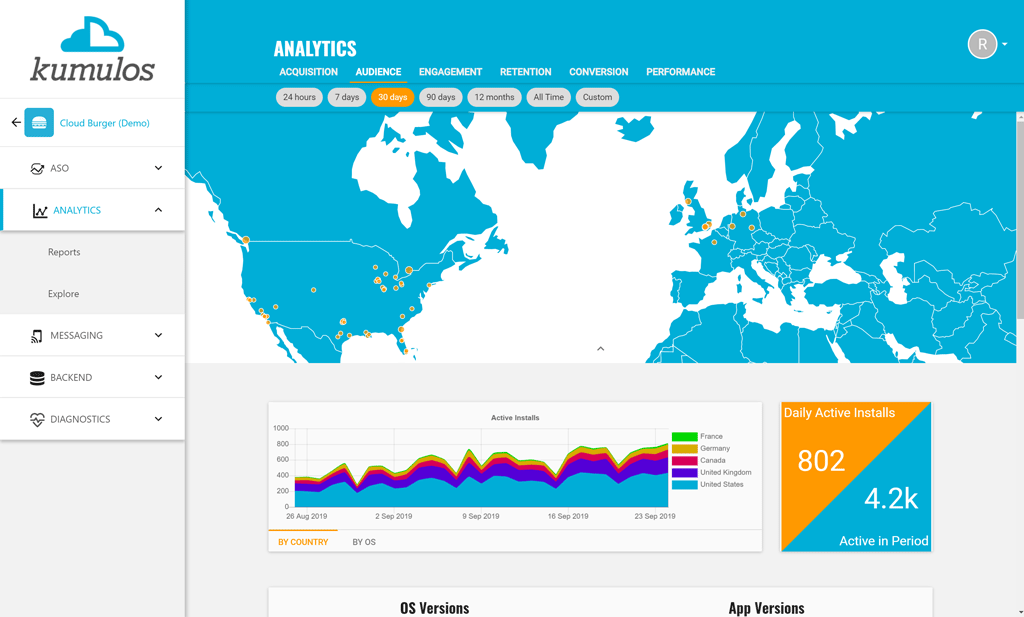Image resolution: width=1024 pixels, height=617 pixels.
Task: Choose the Custom date range button
Action: pos(597,97)
